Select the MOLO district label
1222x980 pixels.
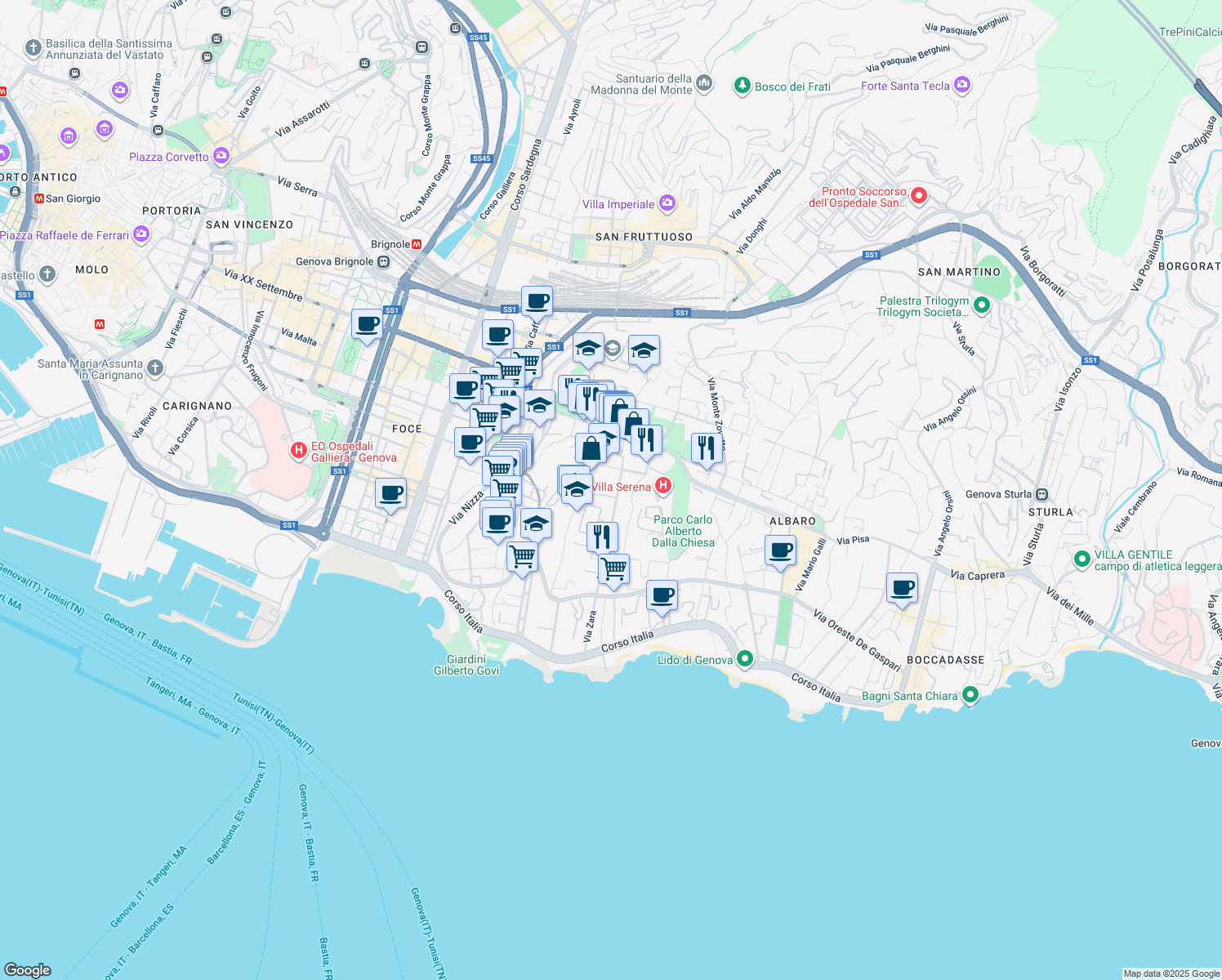point(91,269)
